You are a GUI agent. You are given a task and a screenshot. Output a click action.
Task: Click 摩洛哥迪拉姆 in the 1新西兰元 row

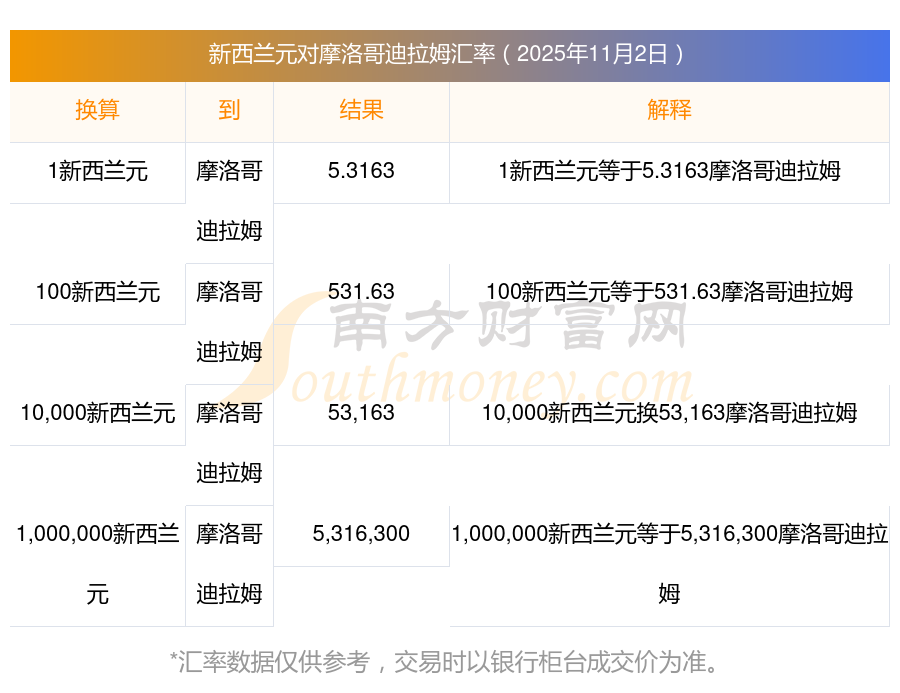click(x=229, y=200)
